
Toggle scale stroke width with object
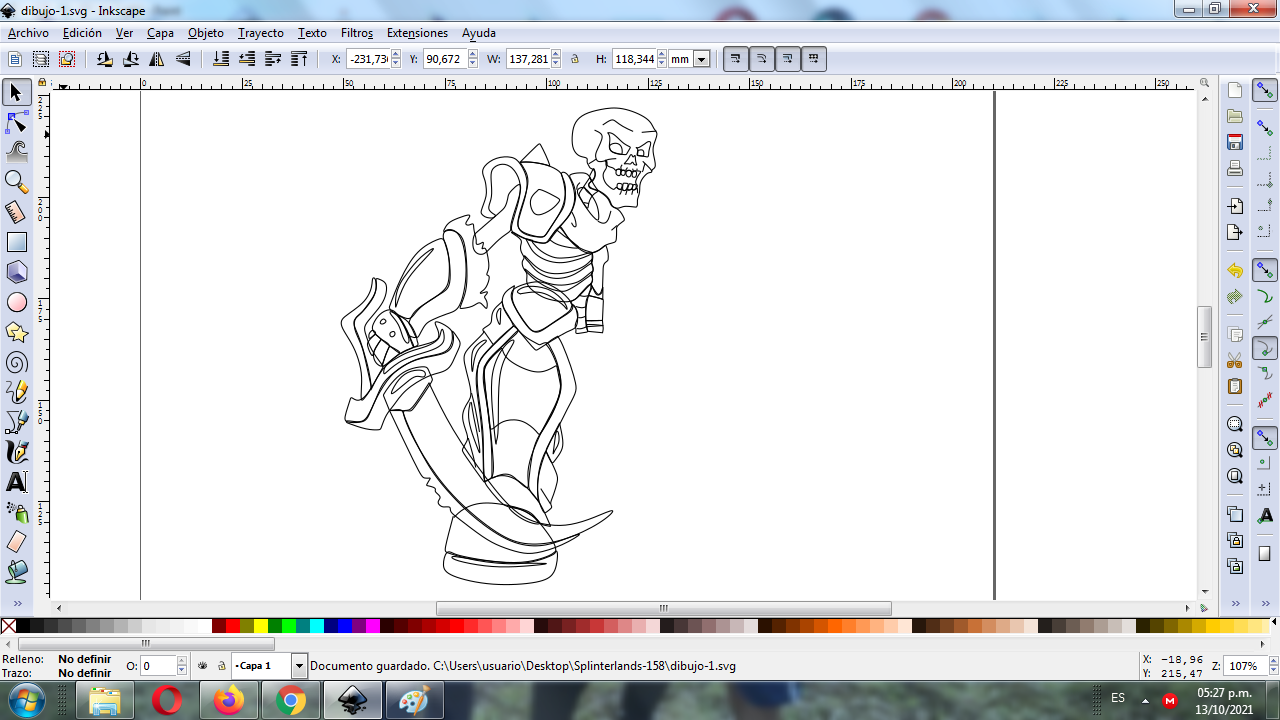click(x=736, y=59)
